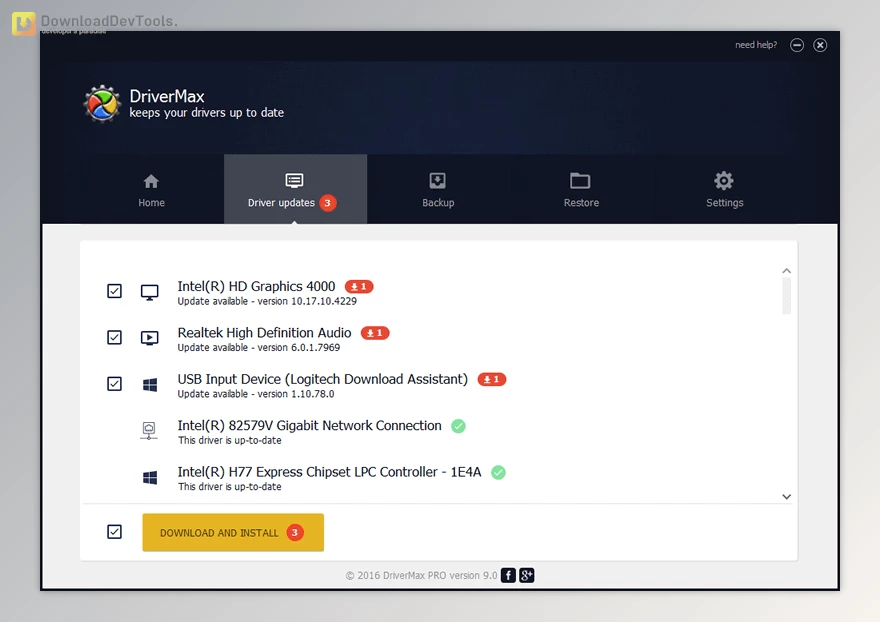Switch to the Driver updates tab
The image size is (880, 622).
(x=295, y=189)
